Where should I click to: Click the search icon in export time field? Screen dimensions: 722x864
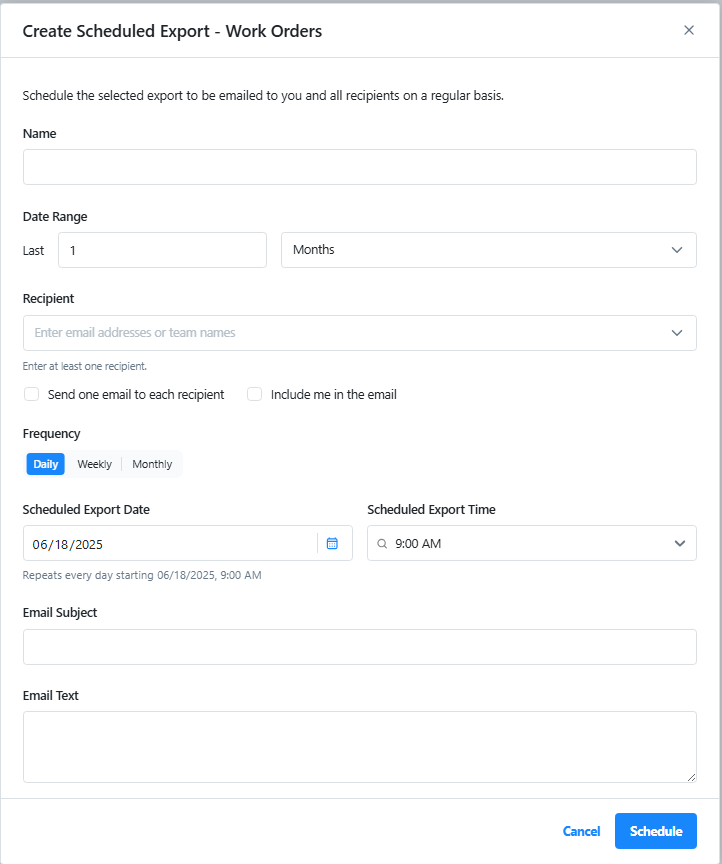pyautogui.click(x=382, y=544)
